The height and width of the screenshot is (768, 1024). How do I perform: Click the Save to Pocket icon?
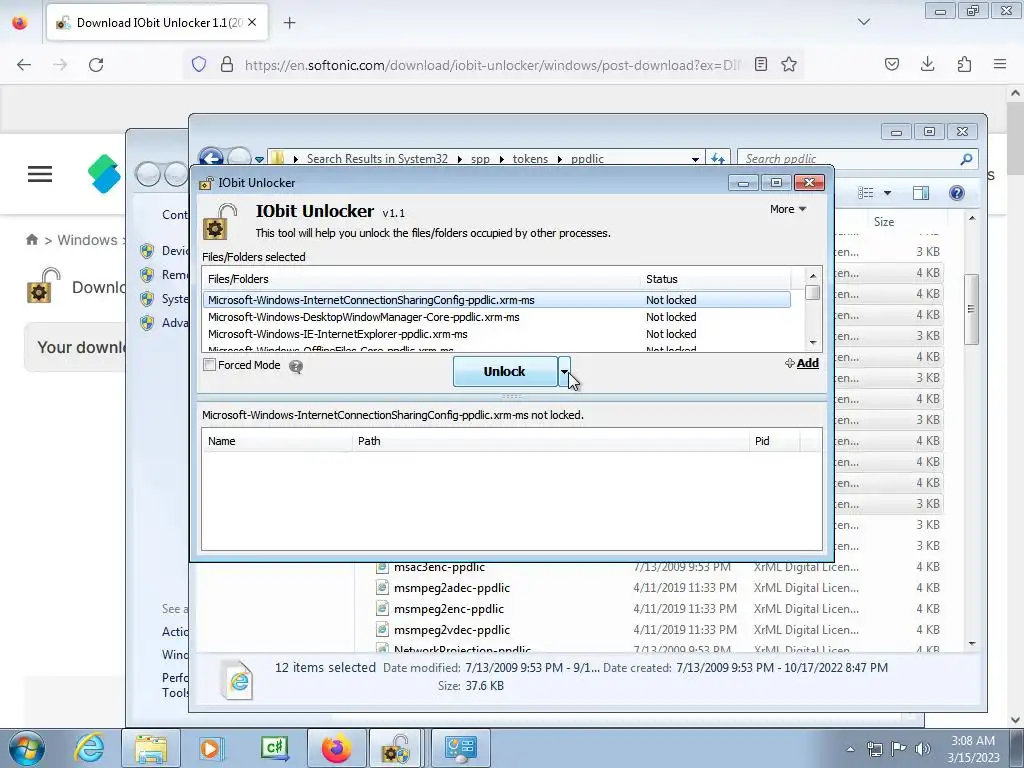(x=891, y=64)
